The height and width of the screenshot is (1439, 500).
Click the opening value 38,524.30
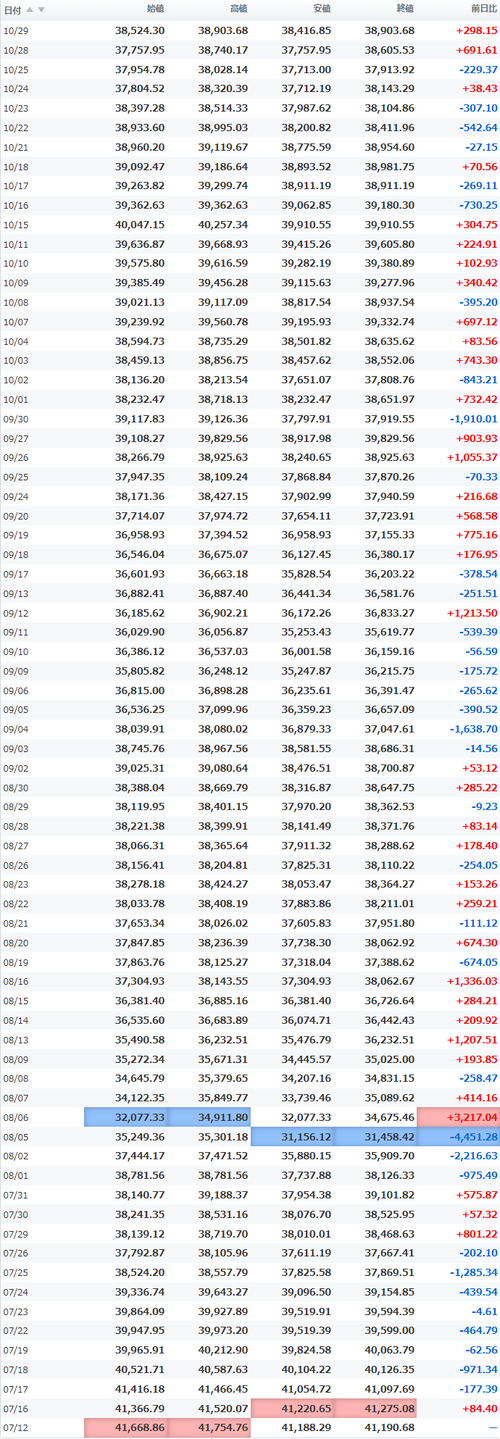(x=140, y=31)
